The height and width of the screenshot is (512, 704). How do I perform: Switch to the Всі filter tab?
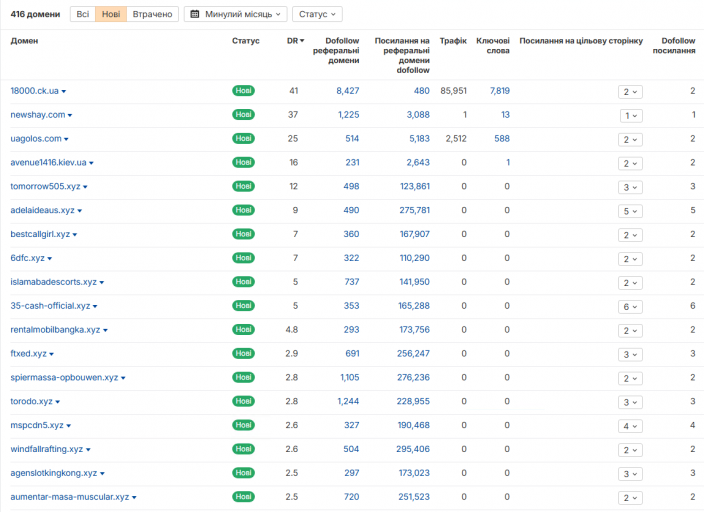tap(83, 14)
